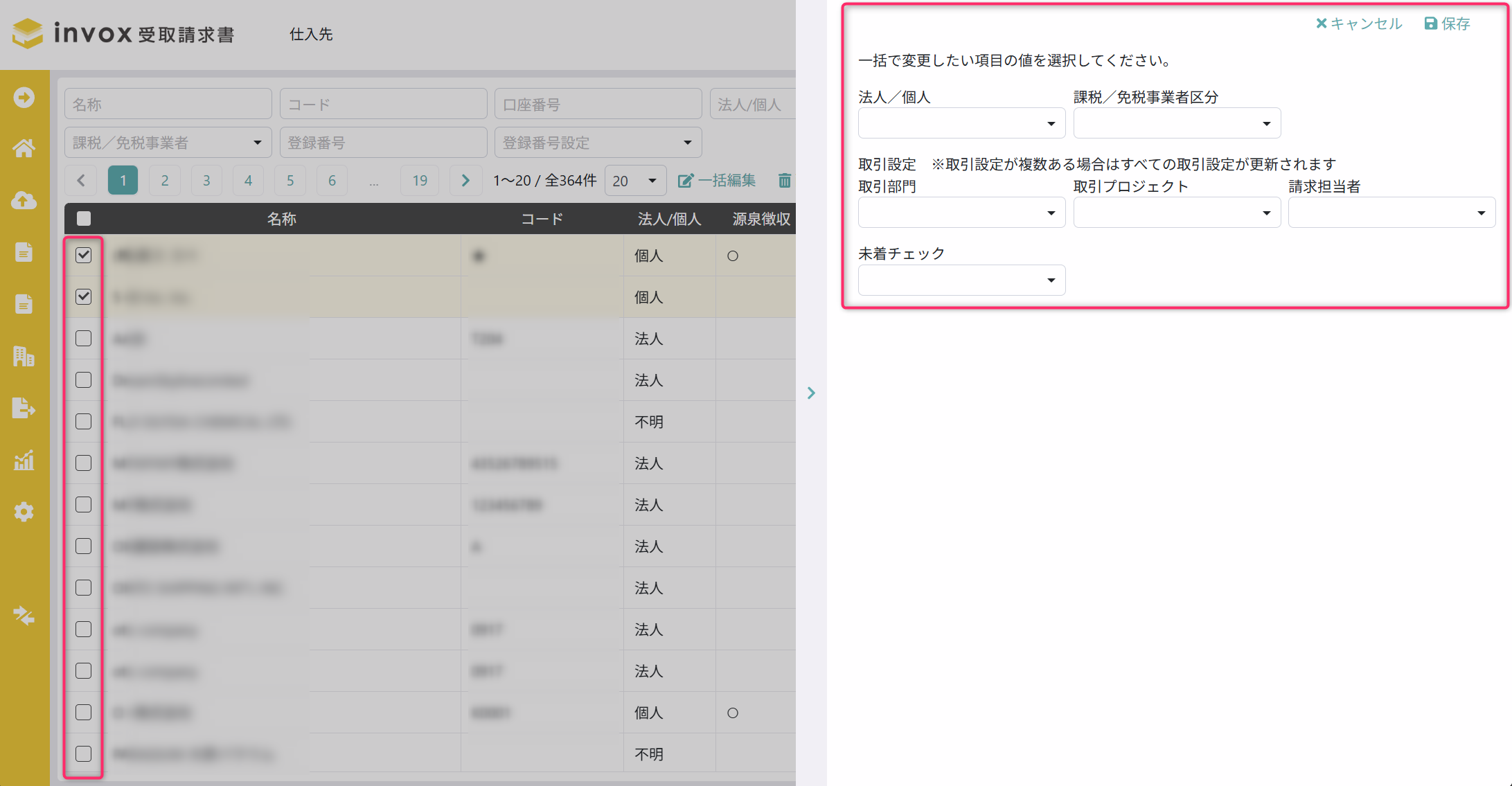Jump to page 19 in pagination
This screenshot has height=786, width=1512.
pyautogui.click(x=420, y=181)
